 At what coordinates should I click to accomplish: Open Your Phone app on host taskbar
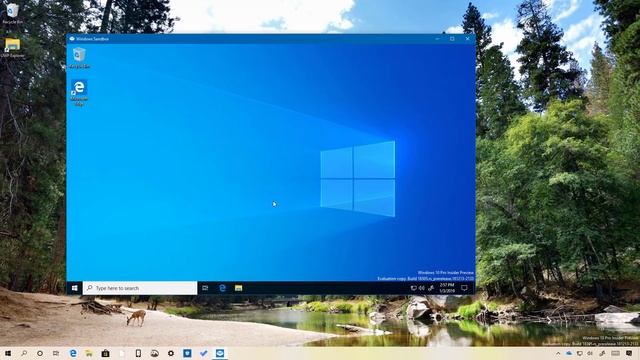click(x=138, y=353)
